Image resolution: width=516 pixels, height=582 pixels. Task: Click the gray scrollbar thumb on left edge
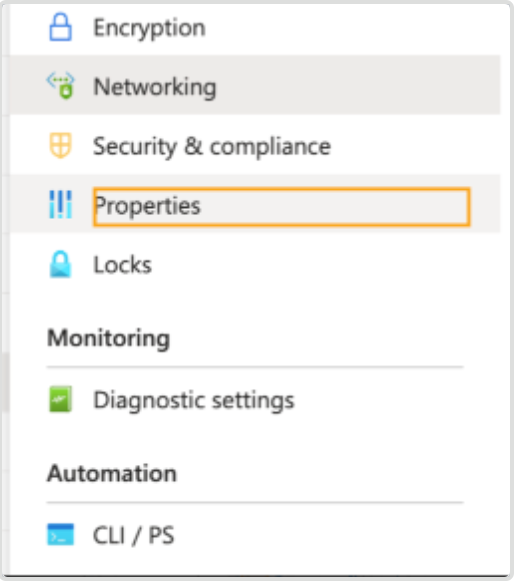(x=4, y=382)
